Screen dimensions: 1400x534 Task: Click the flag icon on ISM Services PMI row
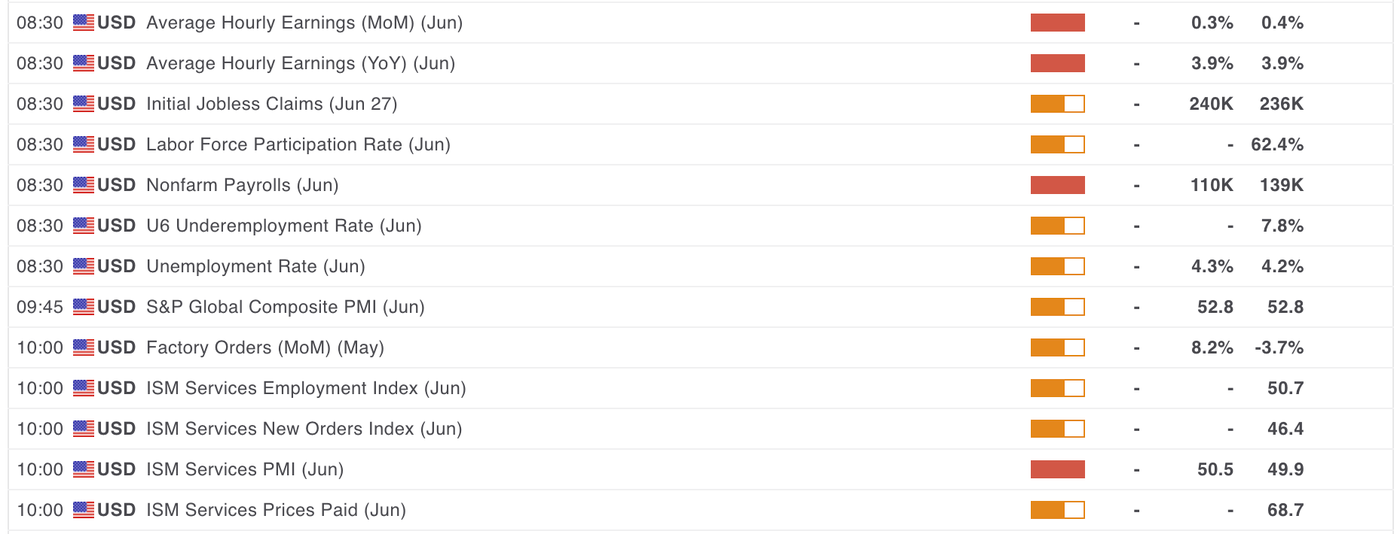tap(83, 469)
